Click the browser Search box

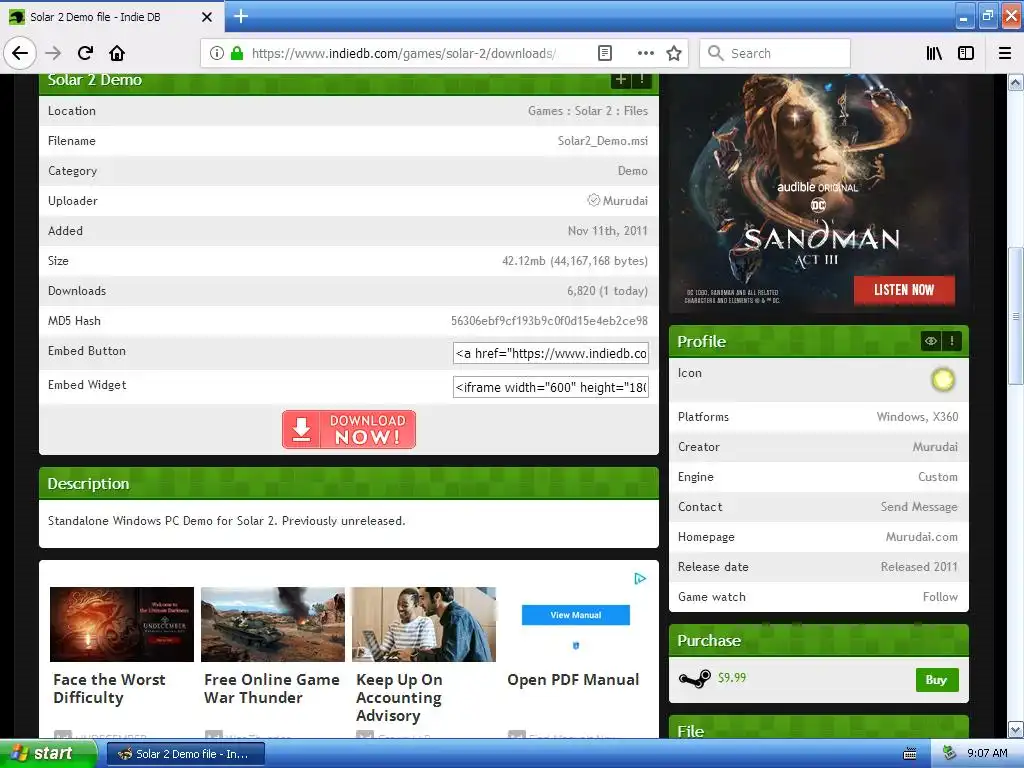click(x=775, y=54)
